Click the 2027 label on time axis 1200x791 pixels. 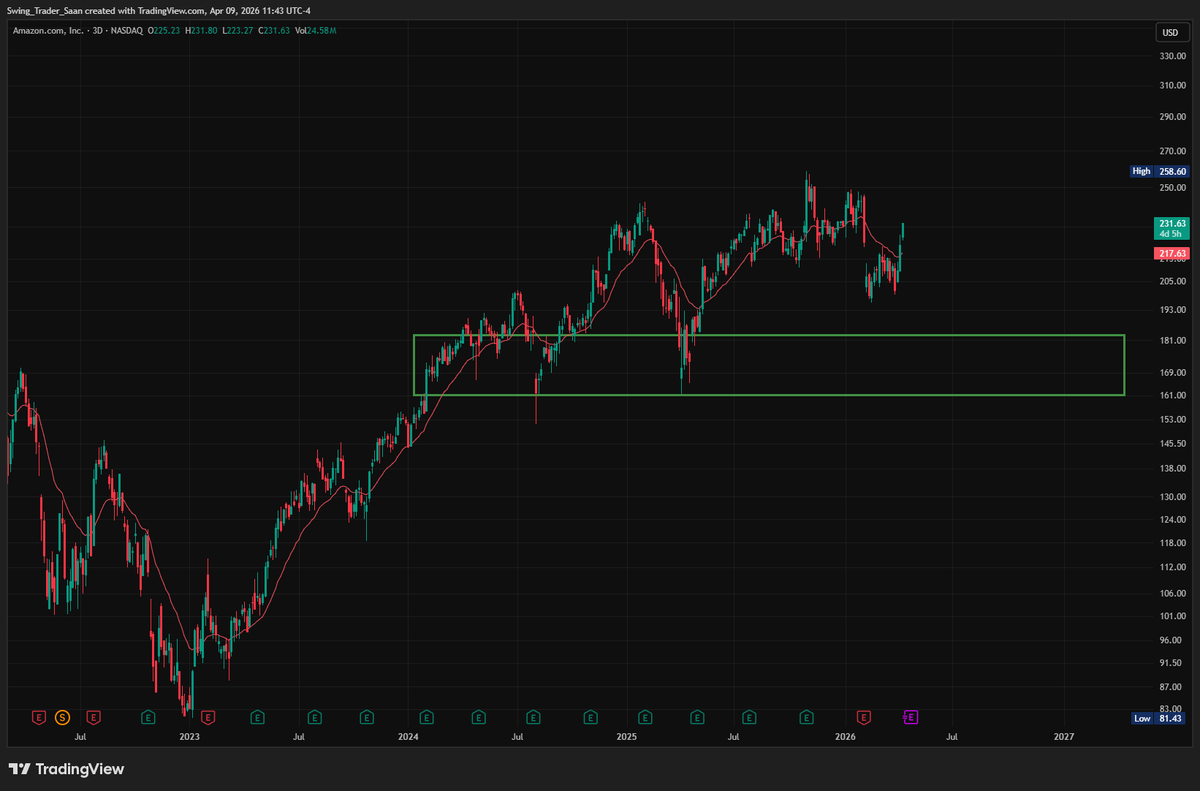tap(1065, 737)
